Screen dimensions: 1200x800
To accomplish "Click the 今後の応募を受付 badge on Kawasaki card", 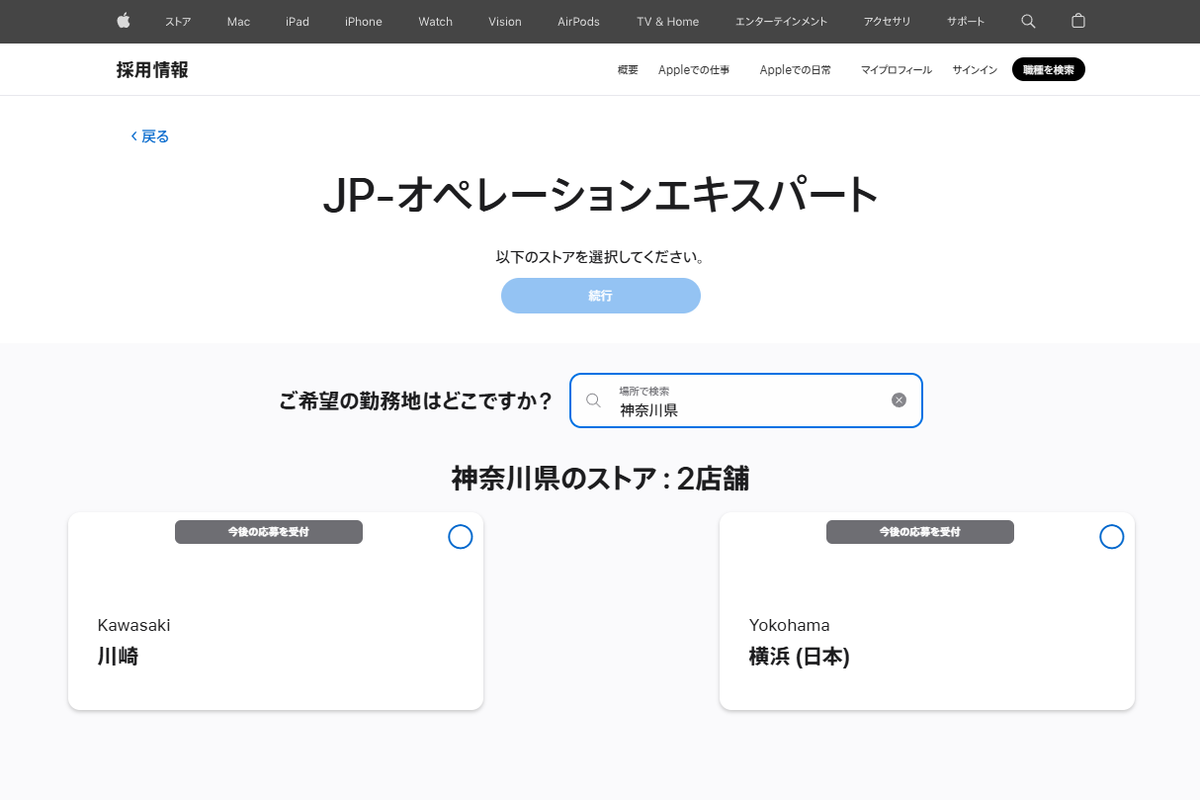I will [268, 532].
